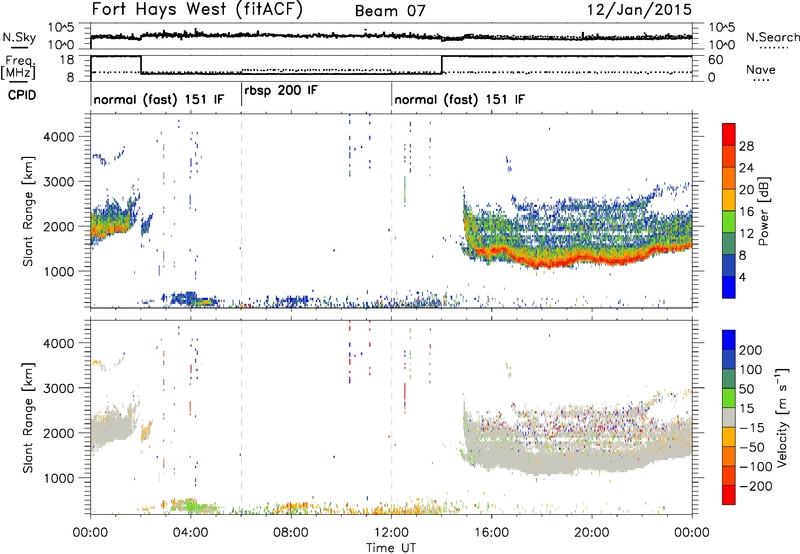800x554 pixels.
Task: Click the '24' label on the Power color bar
Action: click(746, 168)
